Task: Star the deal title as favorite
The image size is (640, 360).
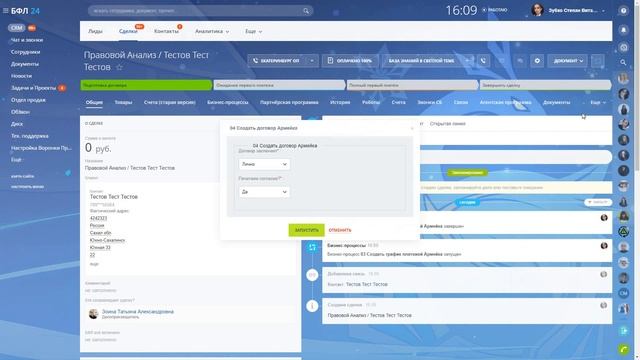Action: point(119,67)
